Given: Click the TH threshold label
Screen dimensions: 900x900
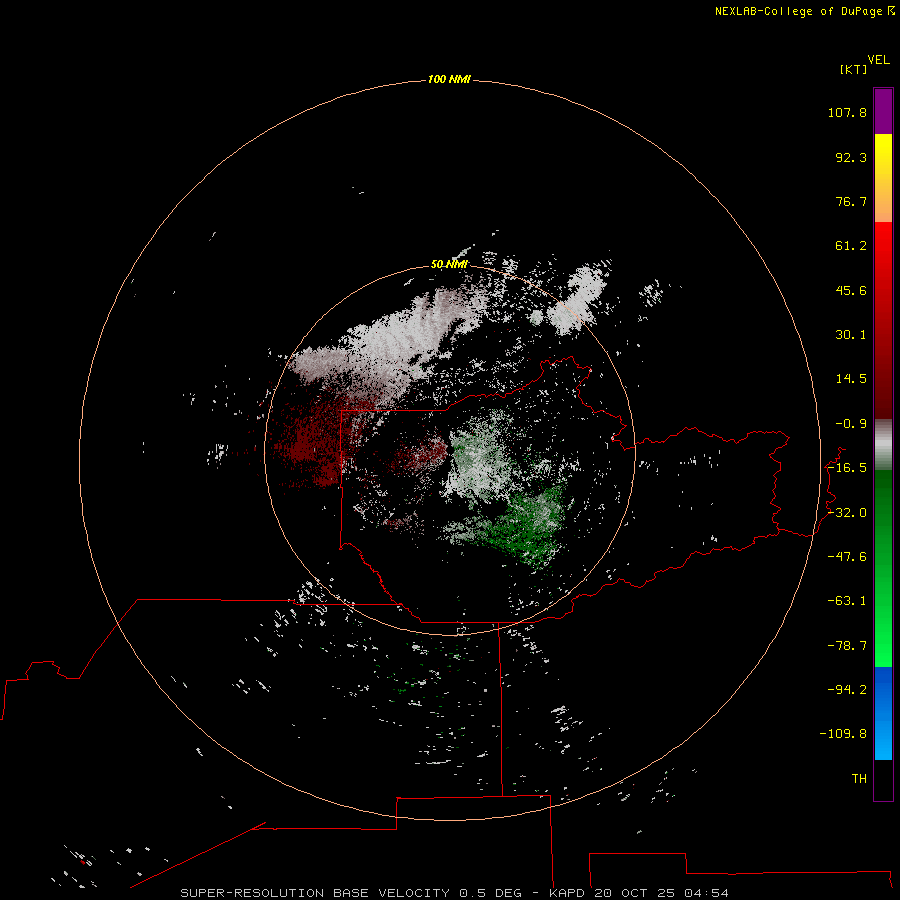Looking at the screenshot, I should [859, 778].
